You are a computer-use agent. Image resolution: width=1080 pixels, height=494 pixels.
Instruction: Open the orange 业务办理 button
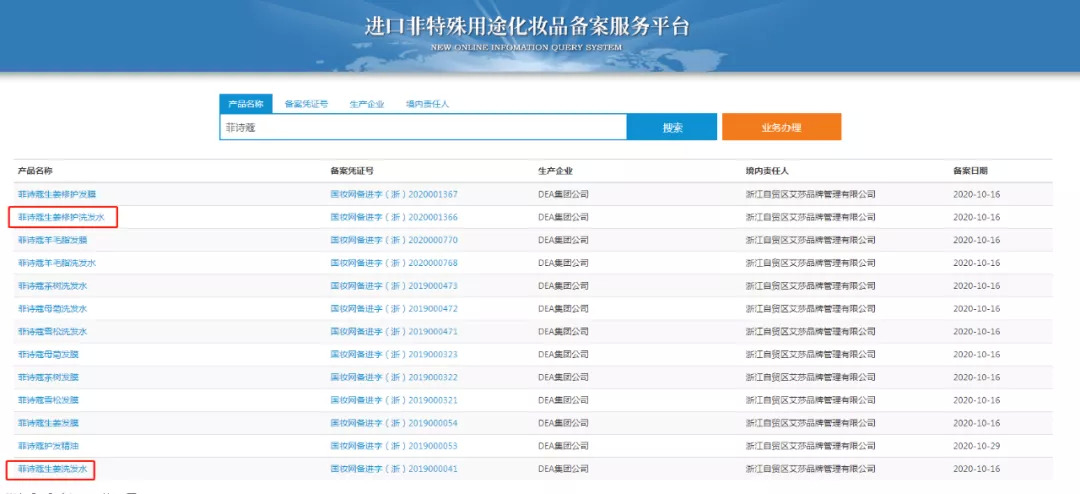781,127
